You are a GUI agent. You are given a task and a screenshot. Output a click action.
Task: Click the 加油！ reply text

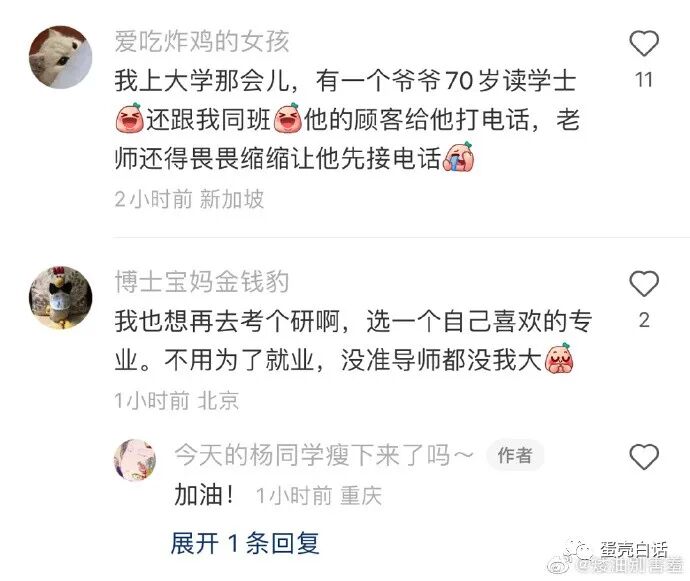pyautogui.click(x=204, y=495)
